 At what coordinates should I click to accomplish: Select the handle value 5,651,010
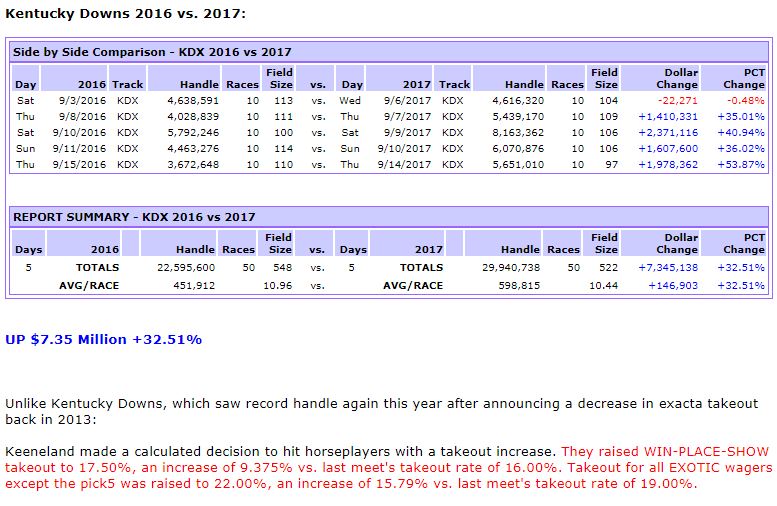(518, 164)
